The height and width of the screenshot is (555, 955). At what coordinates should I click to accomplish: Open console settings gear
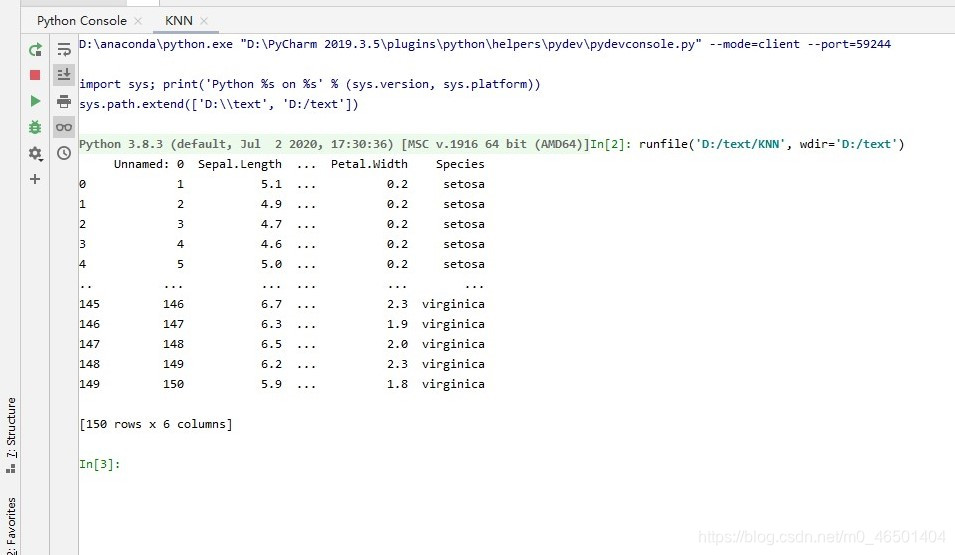pos(35,153)
